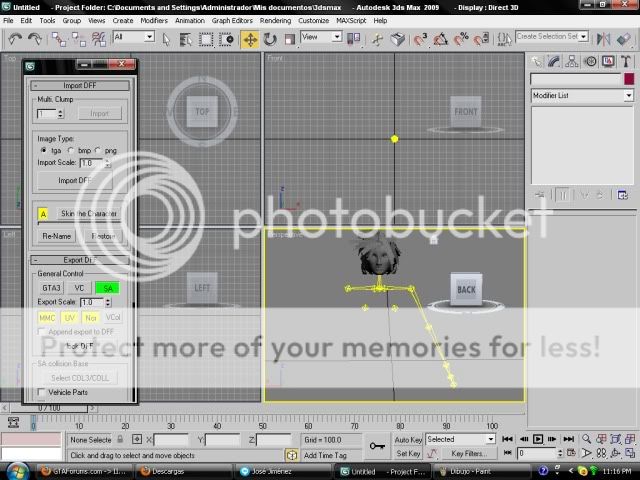Open the Hierarchy command panel tab
Screen dimensions: 640x480
point(571,61)
